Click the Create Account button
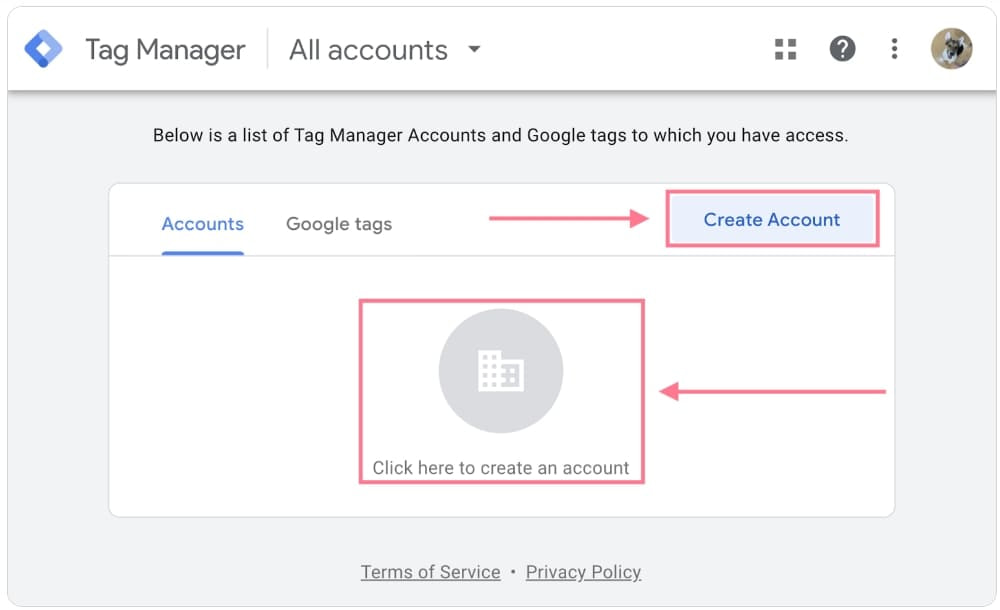 772,219
